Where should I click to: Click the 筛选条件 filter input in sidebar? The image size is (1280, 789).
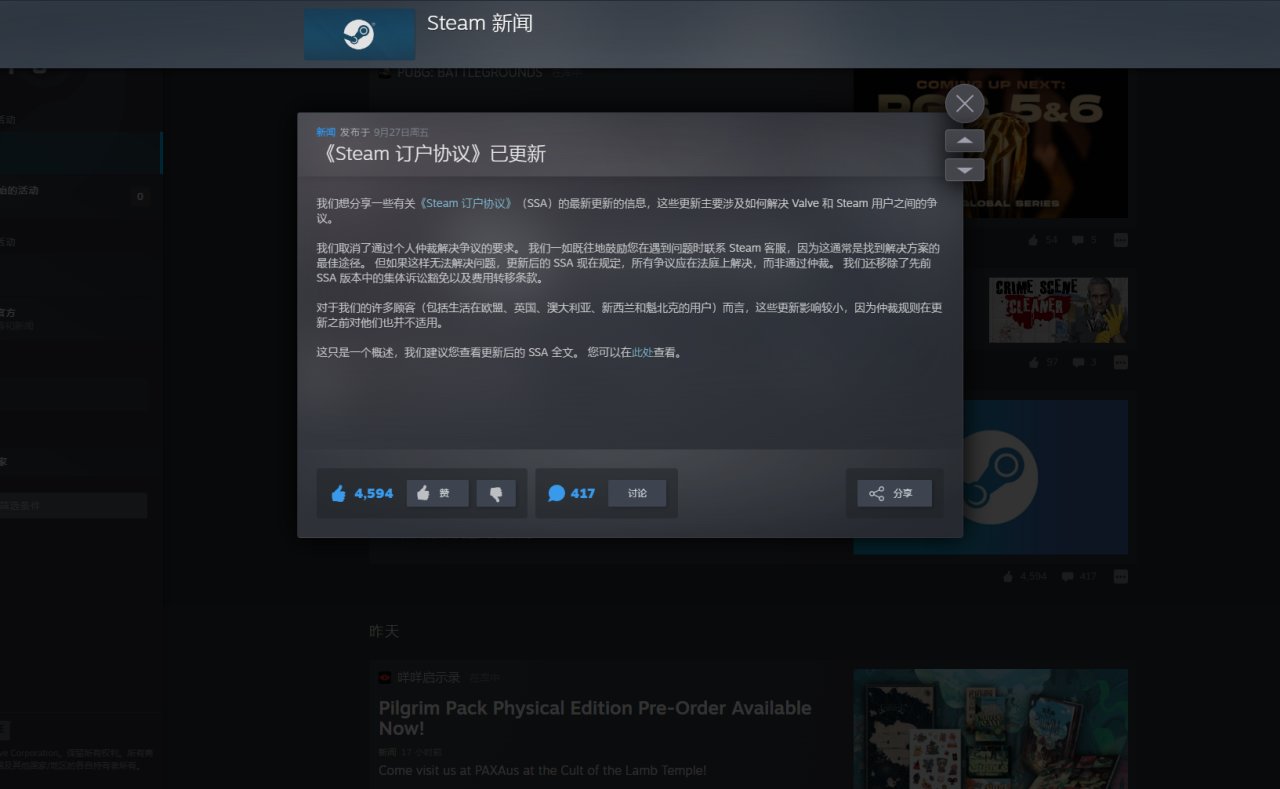[x=72, y=506]
